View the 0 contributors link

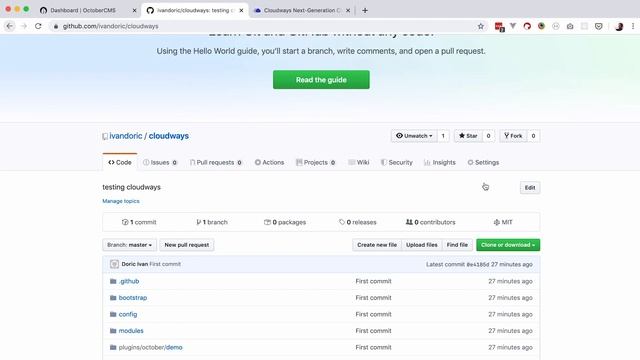[431, 222]
